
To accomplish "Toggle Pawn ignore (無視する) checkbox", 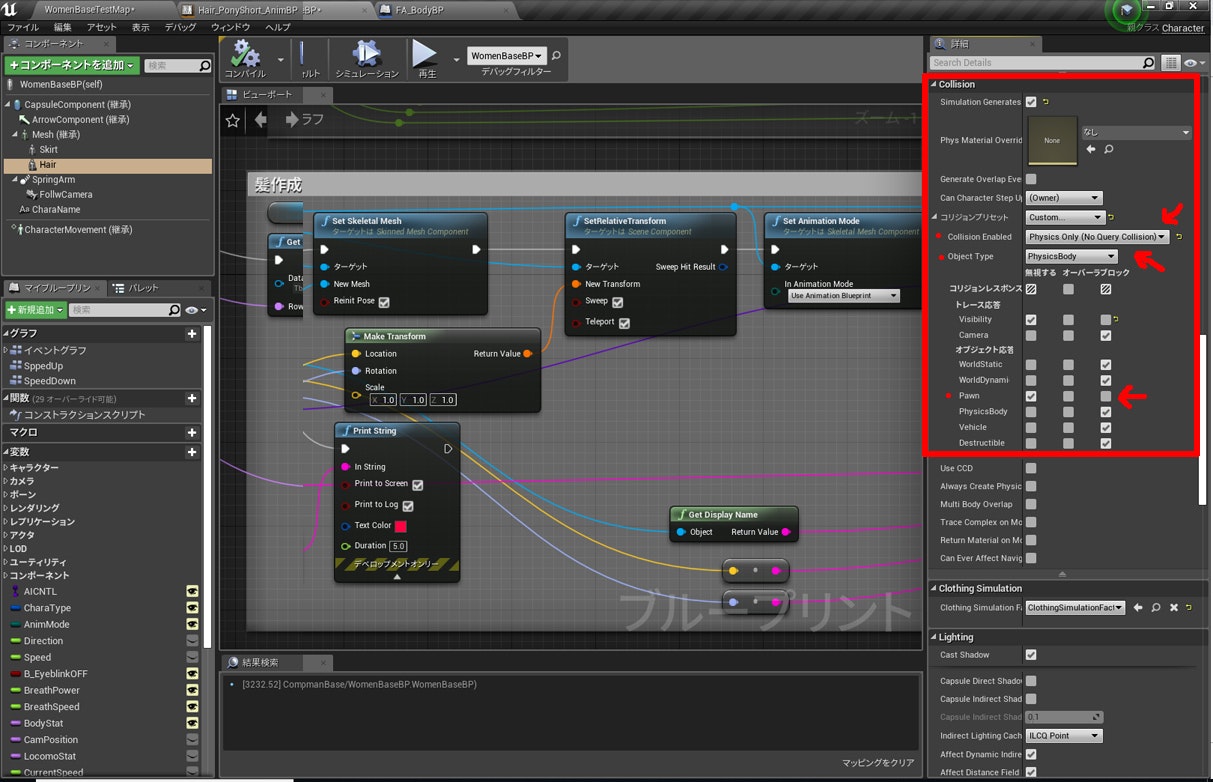I will tap(1031, 396).
